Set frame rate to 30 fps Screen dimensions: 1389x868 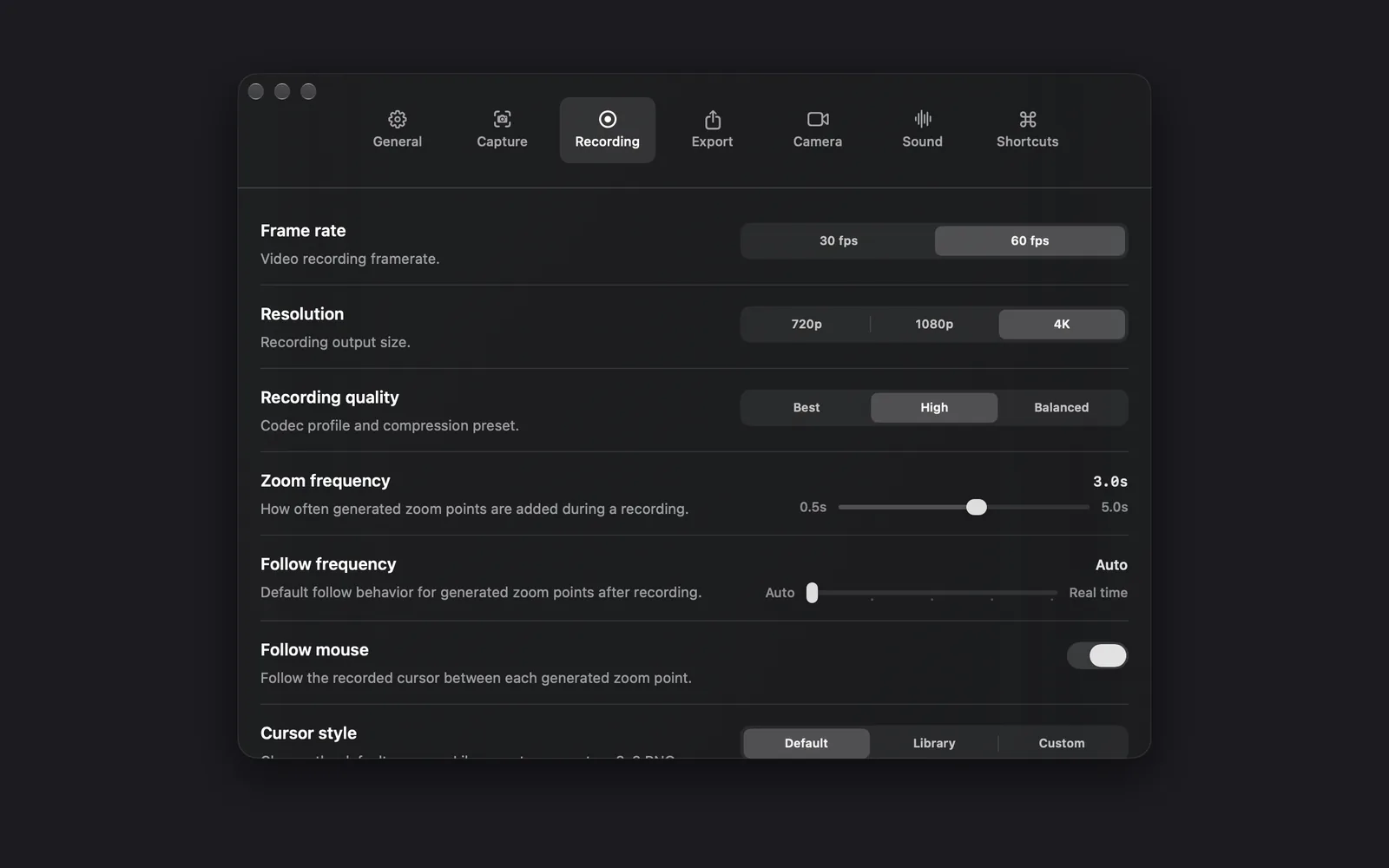(839, 240)
